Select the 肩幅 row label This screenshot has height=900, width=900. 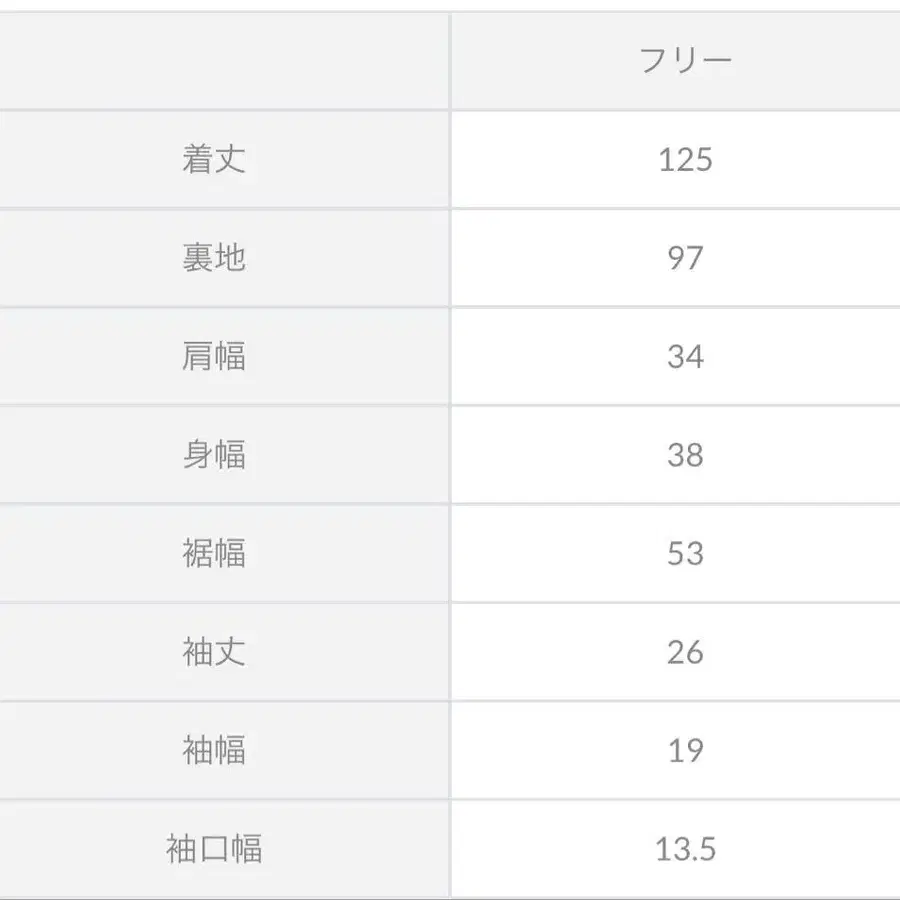(x=214, y=356)
